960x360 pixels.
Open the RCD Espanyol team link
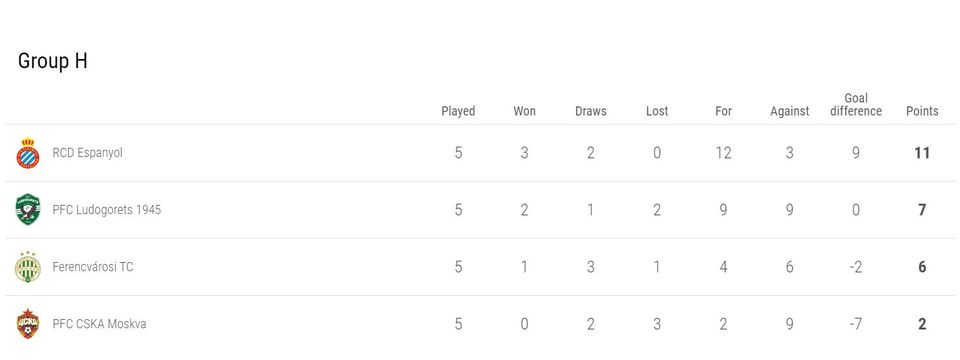coord(88,152)
